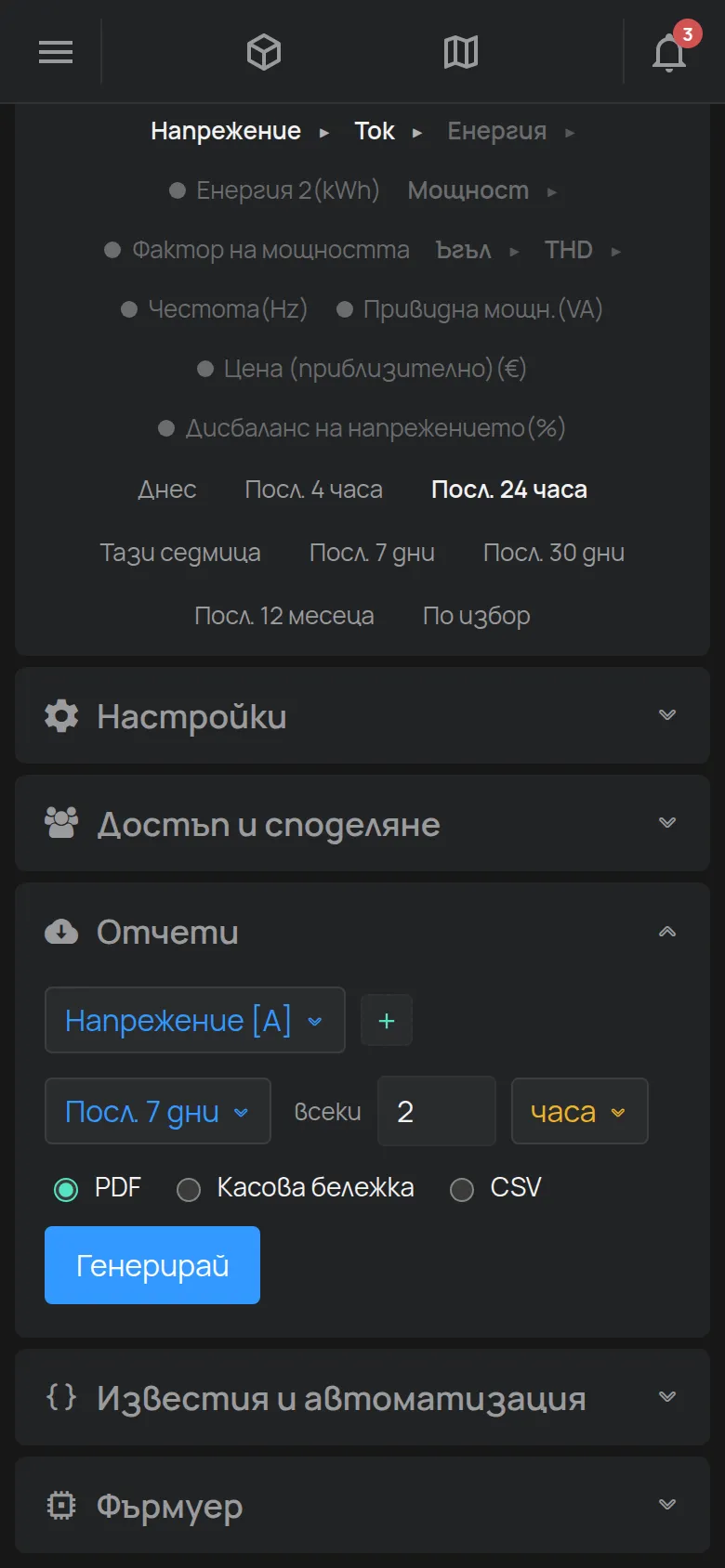Click the Генерирай button
This screenshot has height=1568, width=725.
click(152, 1265)
